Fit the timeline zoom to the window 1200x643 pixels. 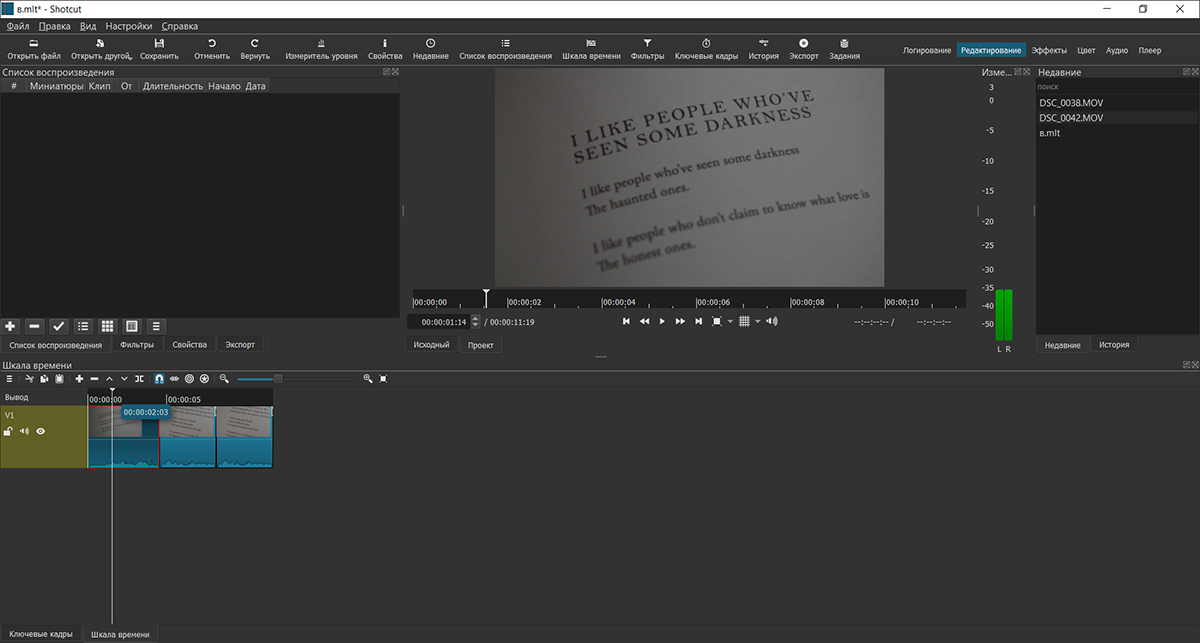point(383,379)
